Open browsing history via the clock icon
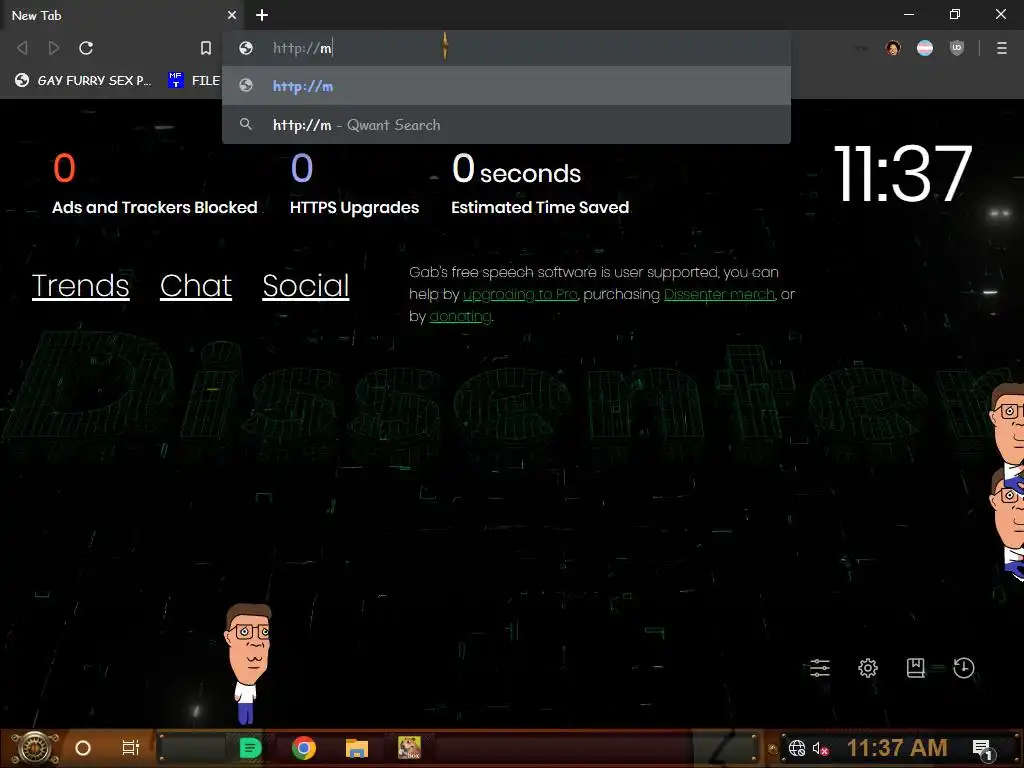Image resolution: width=1024 pixels, height=768 pixels. tap(964, 668)
